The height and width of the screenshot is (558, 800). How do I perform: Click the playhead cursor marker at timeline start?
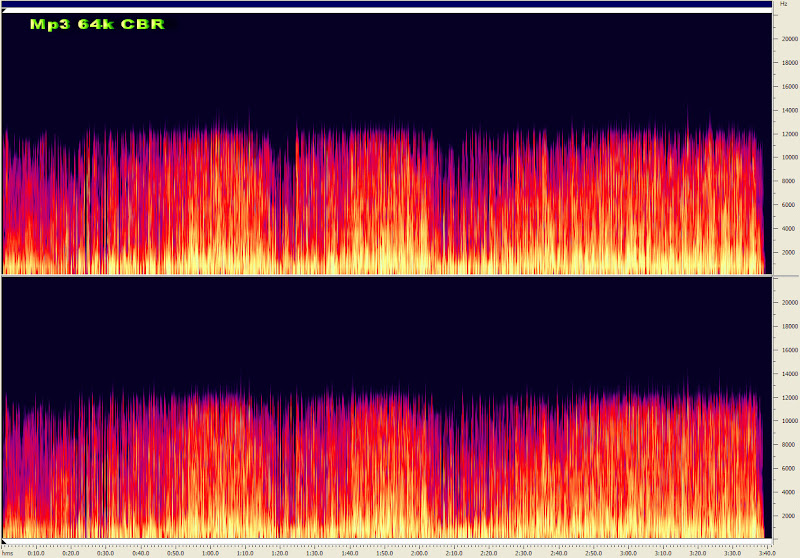coord(4,541)
